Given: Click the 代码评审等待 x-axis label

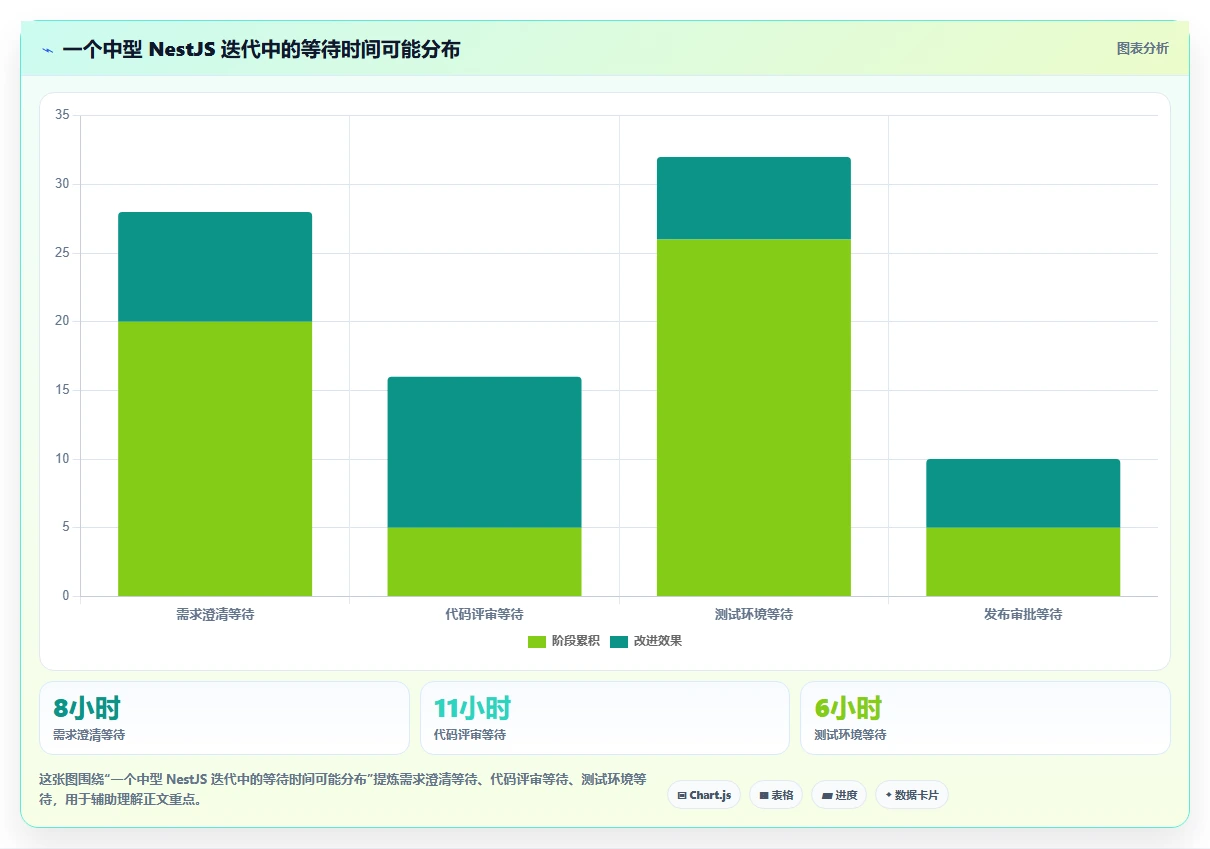Looking at the screenshot, I should (484, 614).
